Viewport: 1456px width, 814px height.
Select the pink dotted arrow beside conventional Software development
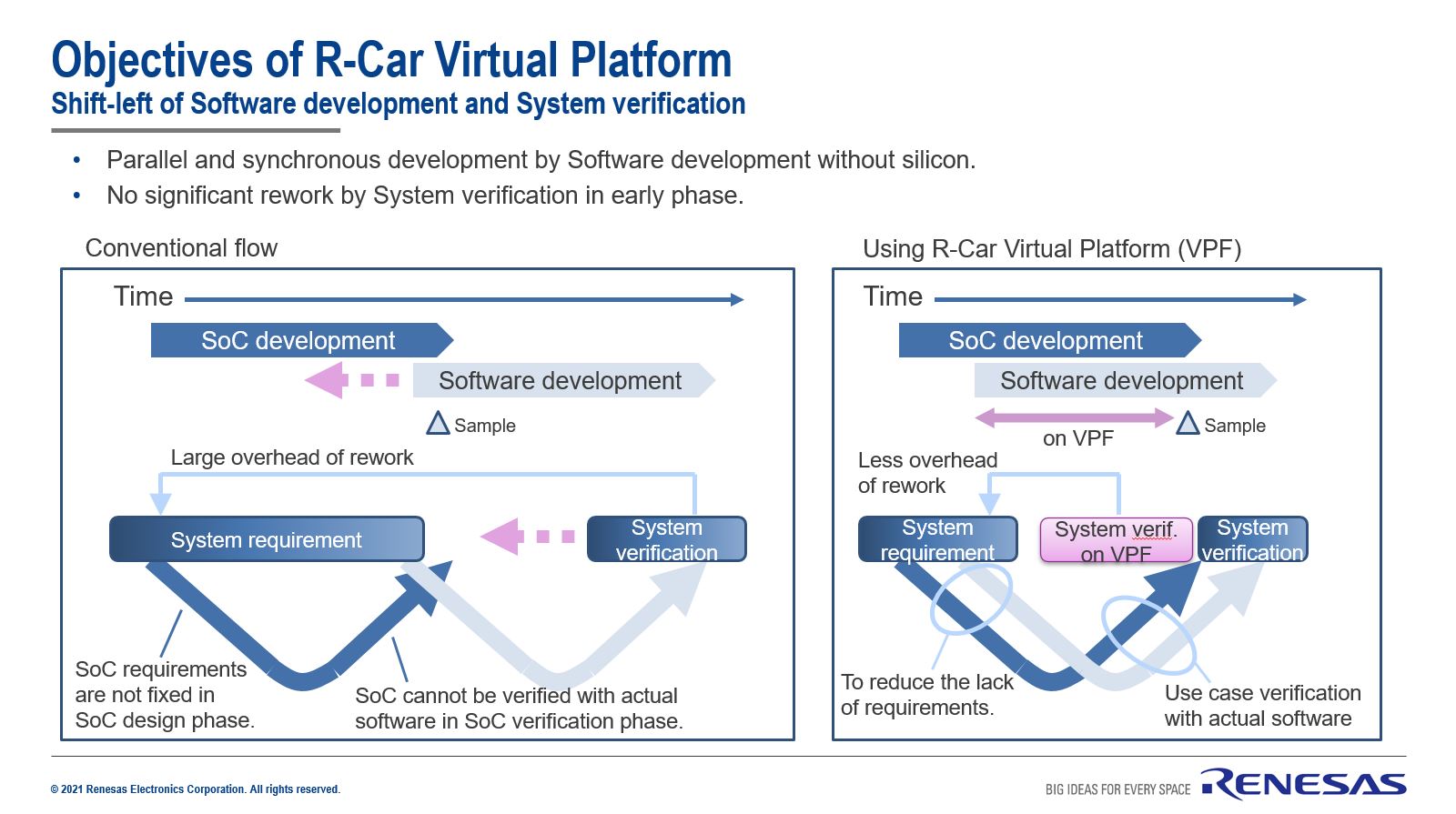[352, 380]
